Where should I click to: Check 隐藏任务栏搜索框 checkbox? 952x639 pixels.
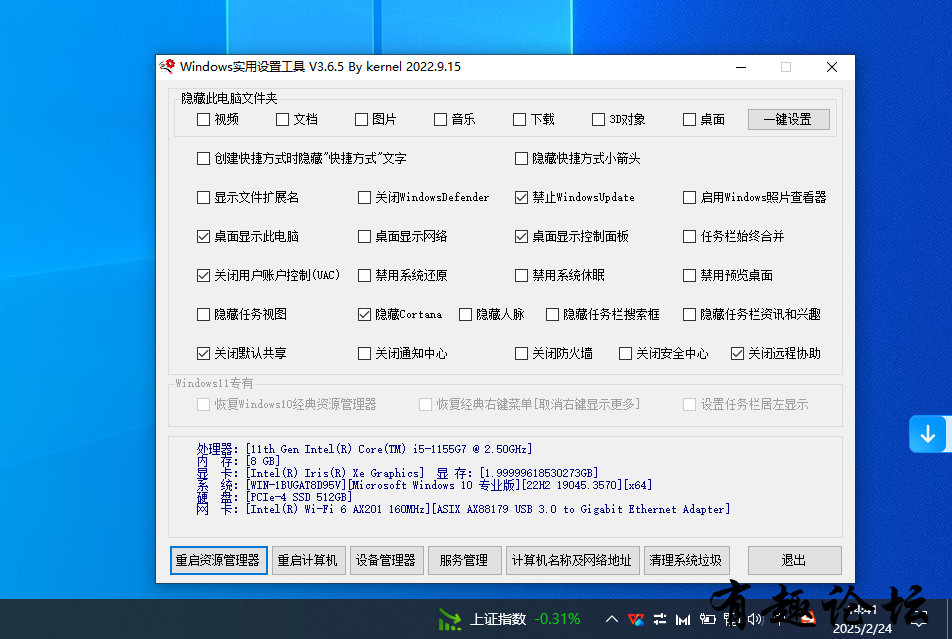point(552,314)
